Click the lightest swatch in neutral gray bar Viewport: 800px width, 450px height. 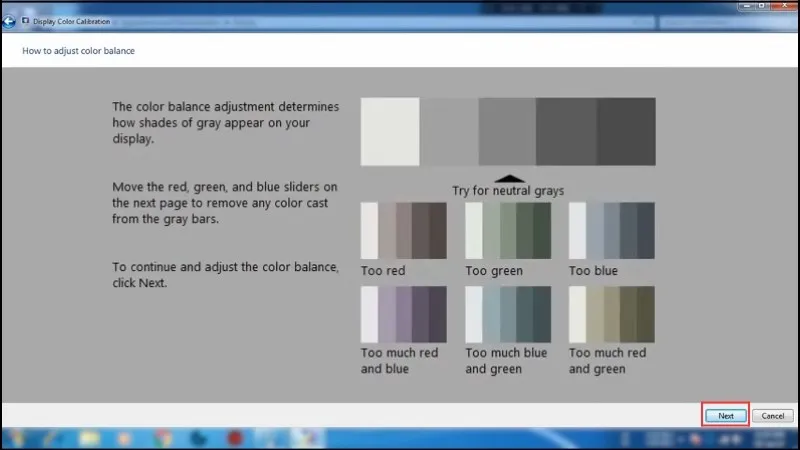[x=390, y=131]
